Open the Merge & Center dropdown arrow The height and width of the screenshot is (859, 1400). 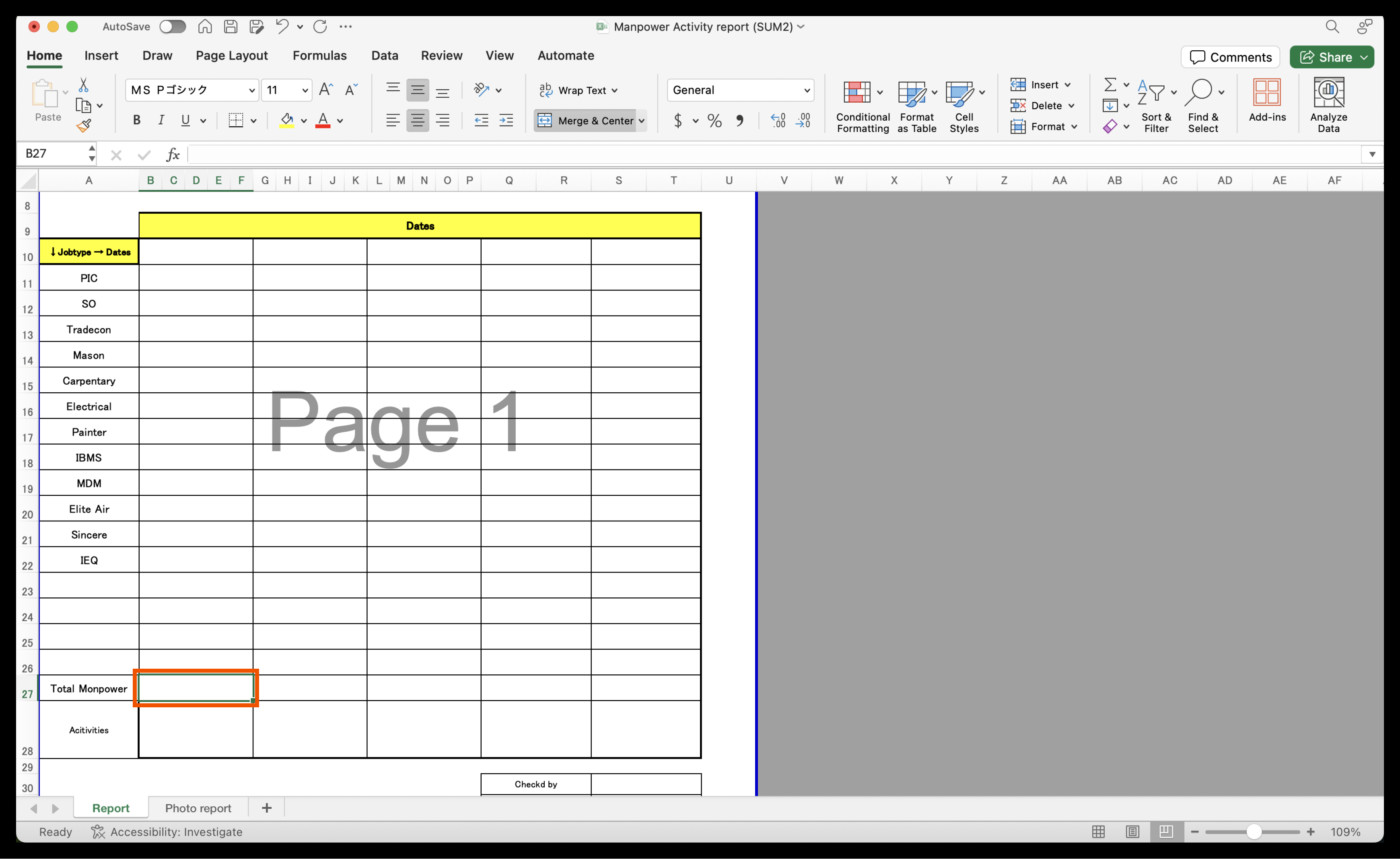(x=642, y=120)
